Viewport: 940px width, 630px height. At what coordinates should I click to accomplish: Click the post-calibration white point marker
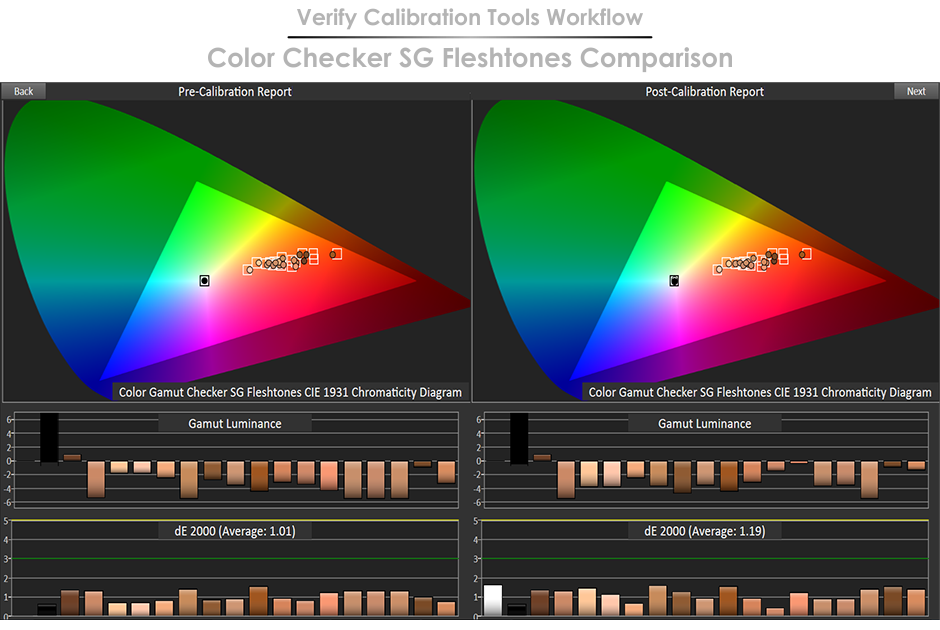click(x=674, y=281)
